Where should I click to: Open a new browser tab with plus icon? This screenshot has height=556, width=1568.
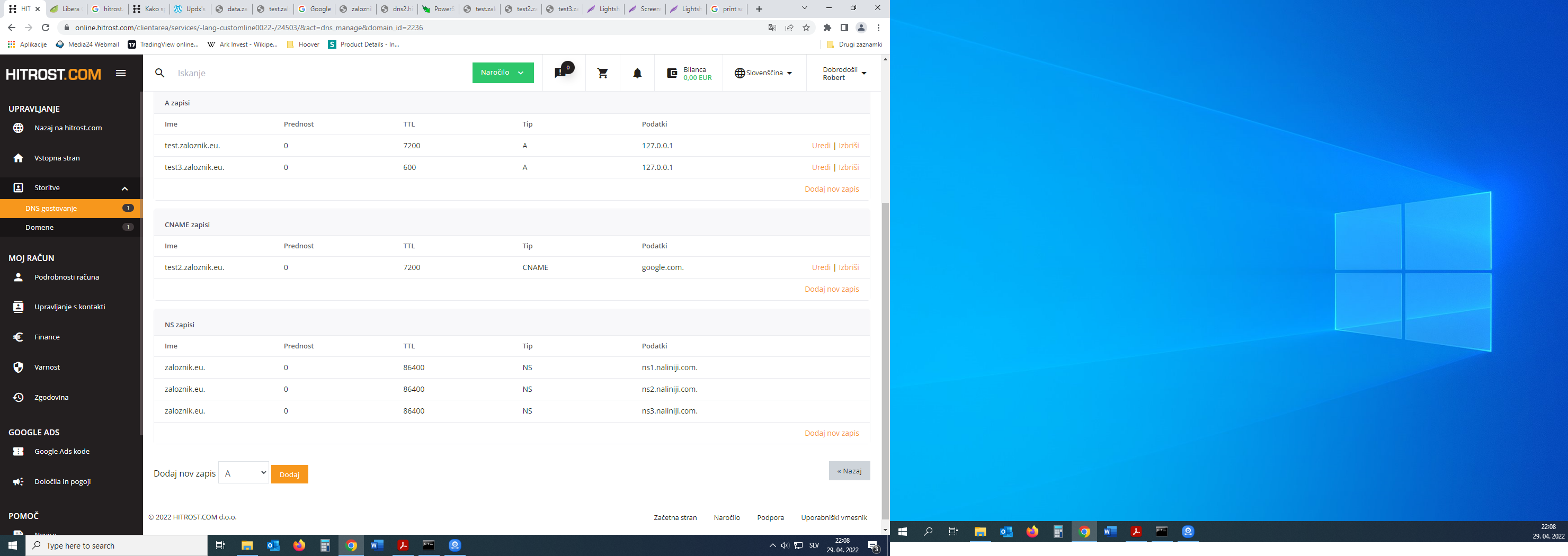pos(759,9)
